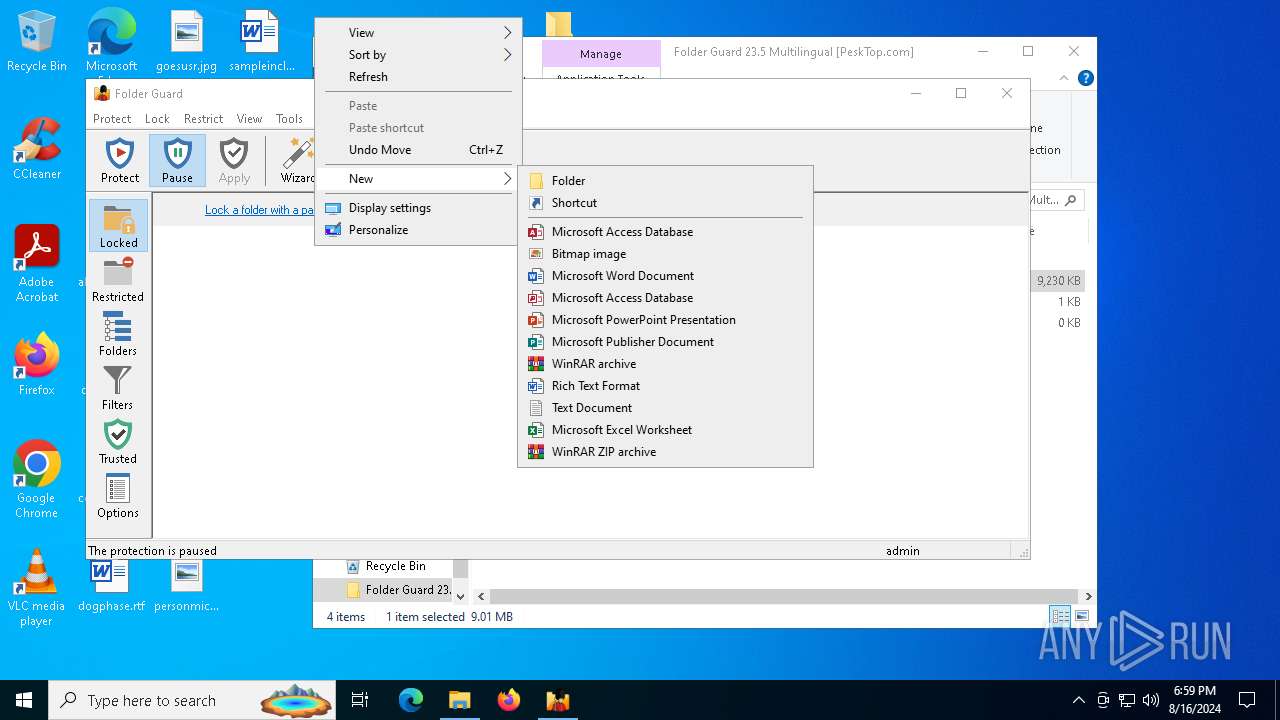Click the 9,230 KB size cell

[1058, 281]
